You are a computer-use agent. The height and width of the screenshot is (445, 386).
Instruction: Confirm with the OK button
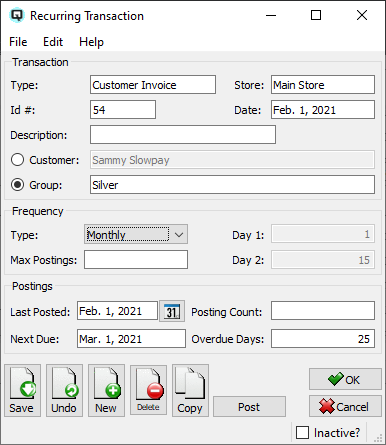(x=345, y=379)
